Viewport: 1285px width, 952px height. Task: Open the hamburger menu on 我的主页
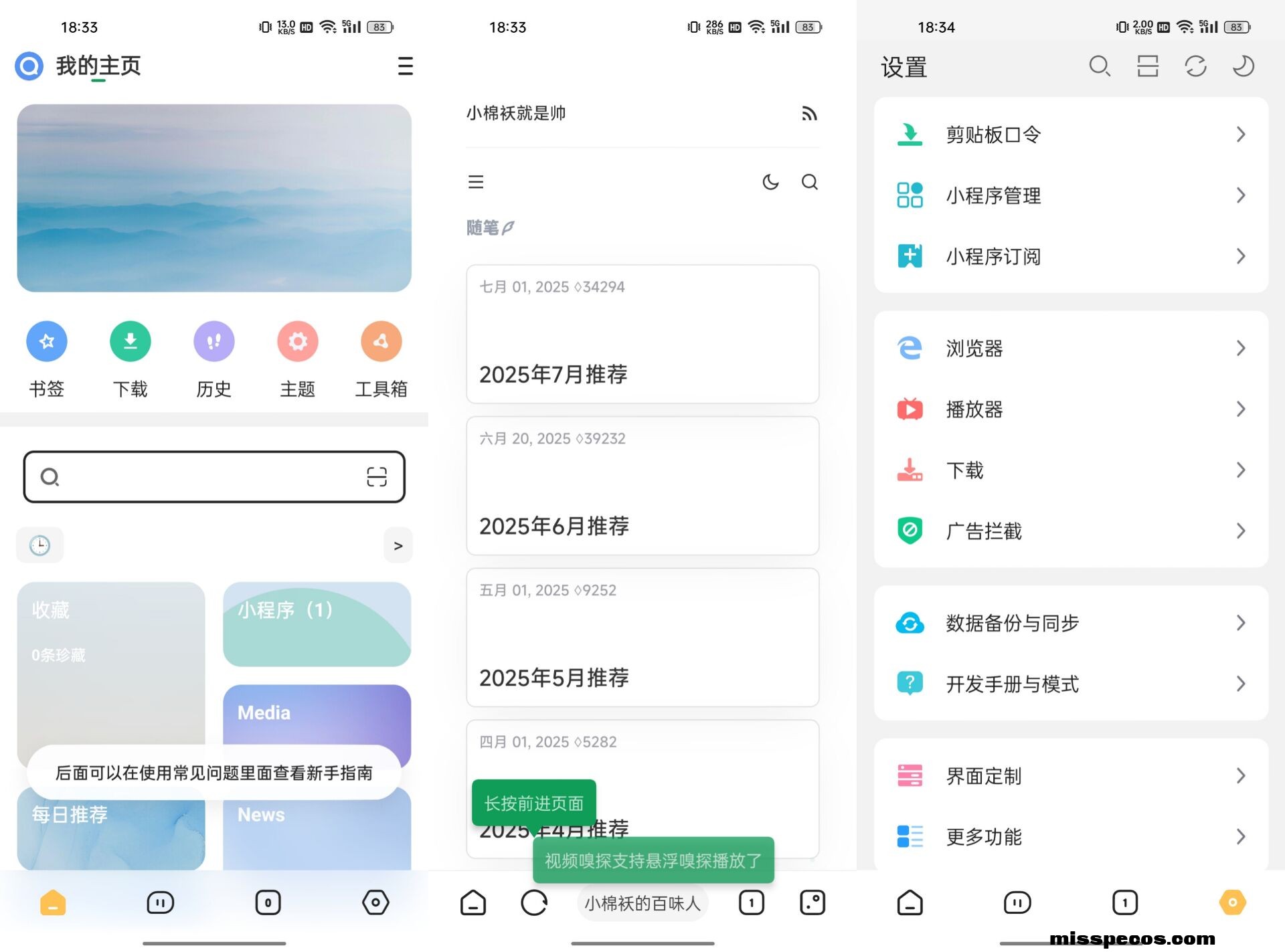tap(405, 66)
